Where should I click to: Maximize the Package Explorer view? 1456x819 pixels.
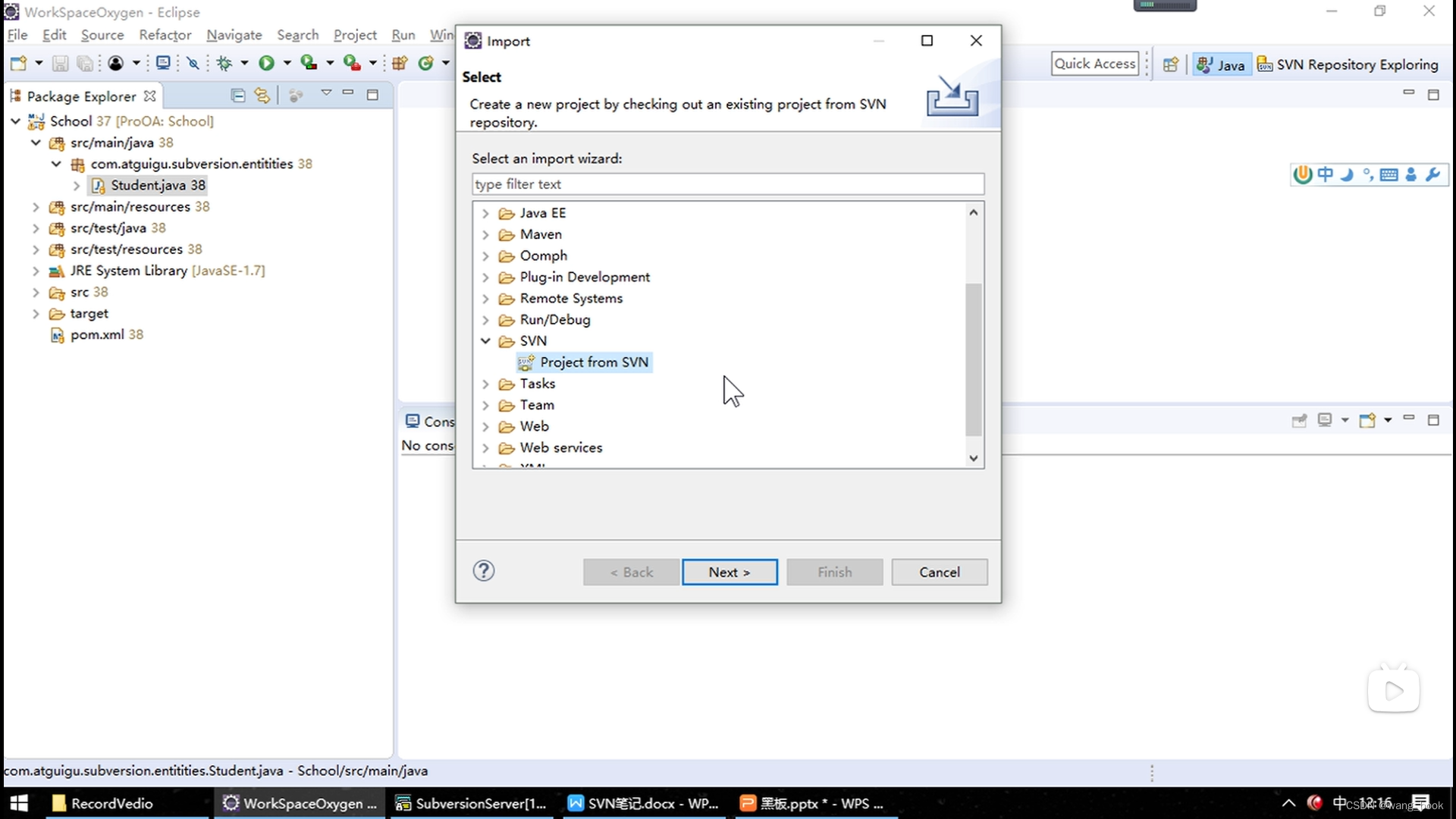click(372, 95)
